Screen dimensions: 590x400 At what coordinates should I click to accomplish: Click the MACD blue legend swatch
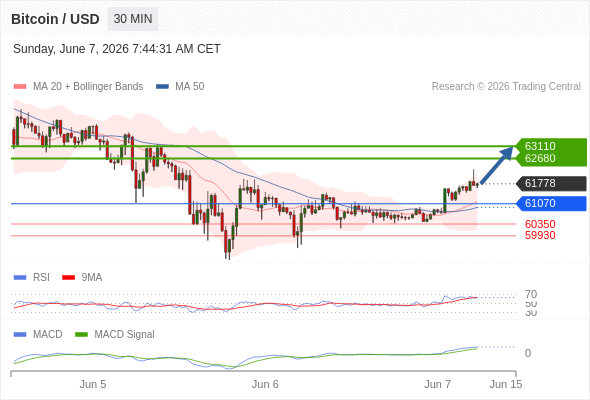coord(20,335)
